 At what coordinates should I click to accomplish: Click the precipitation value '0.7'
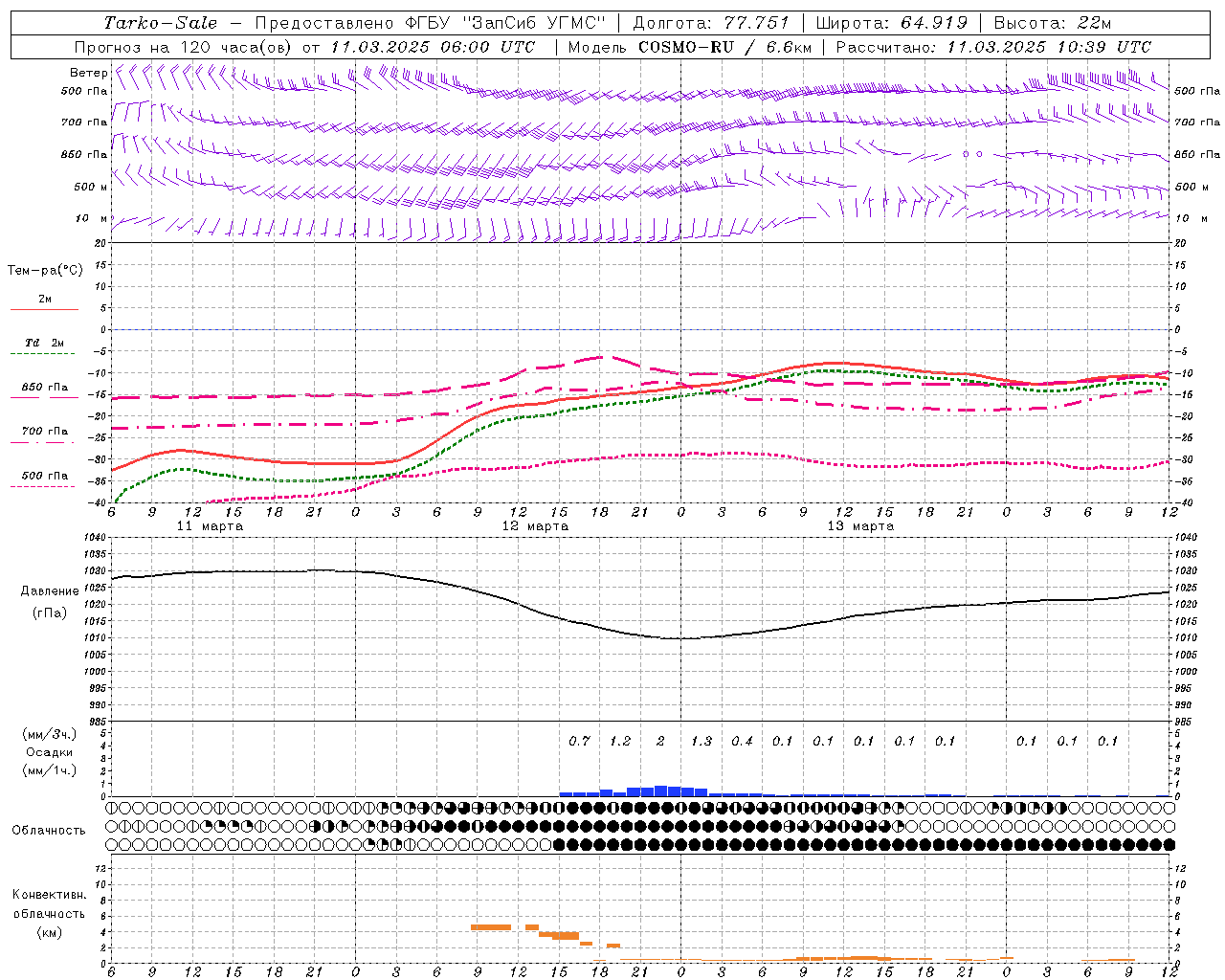(580, 741)
